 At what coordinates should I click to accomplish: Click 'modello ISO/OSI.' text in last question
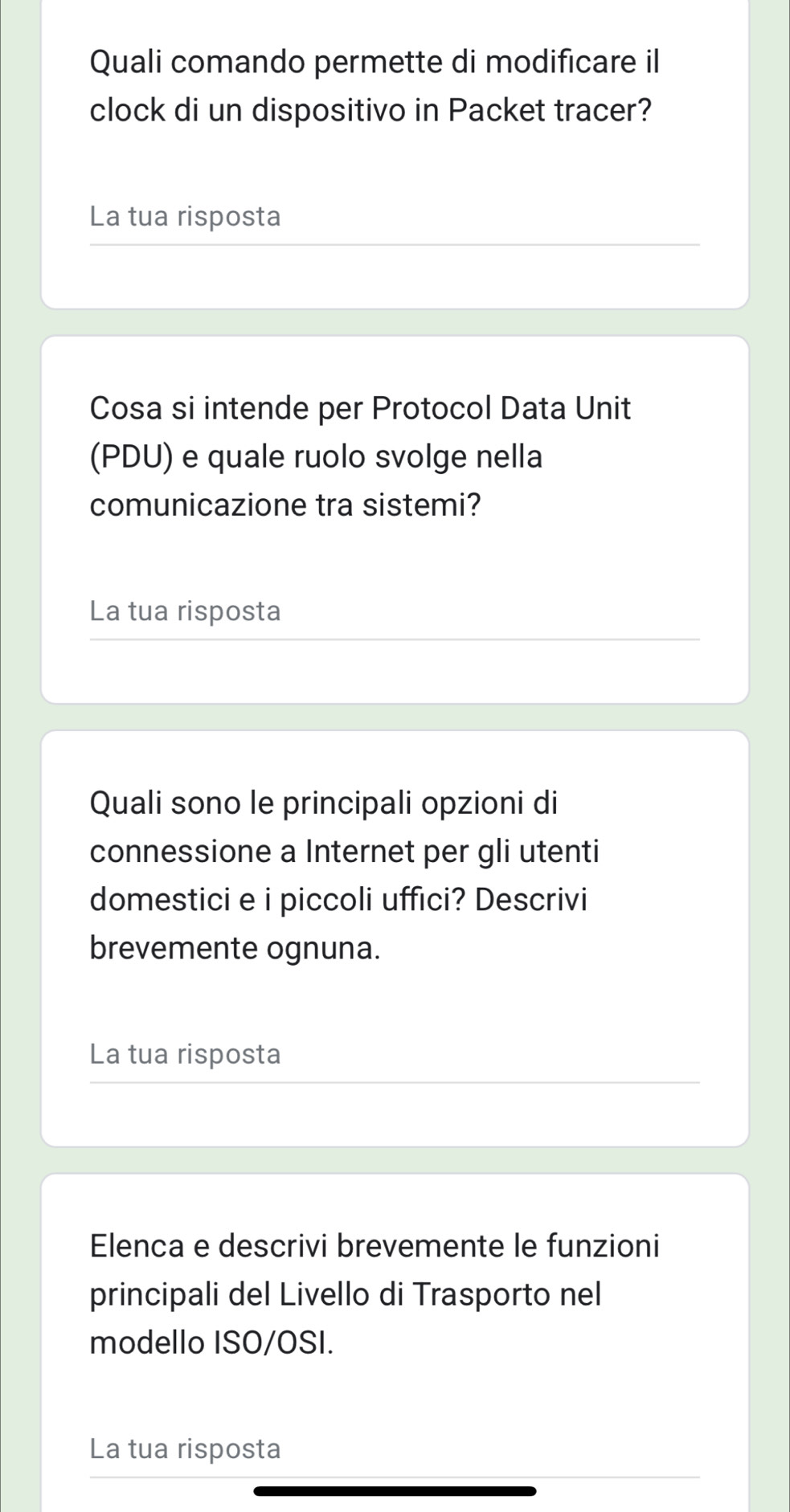click(211, 1342)
